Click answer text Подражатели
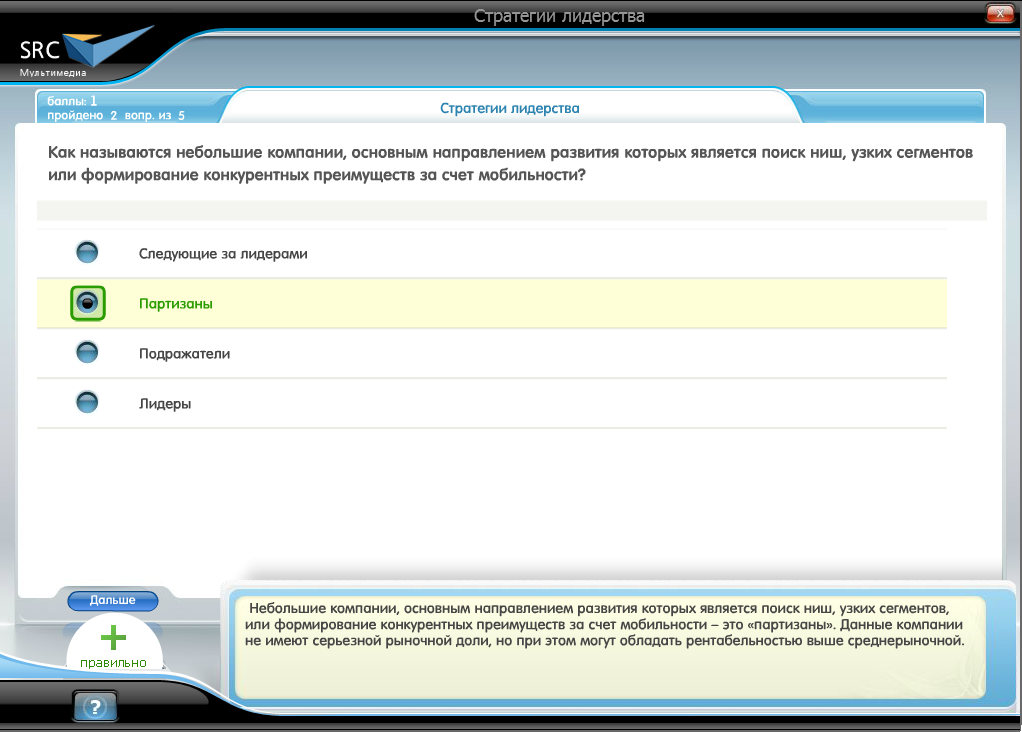Screen dimensions: 1022x732 184,354
